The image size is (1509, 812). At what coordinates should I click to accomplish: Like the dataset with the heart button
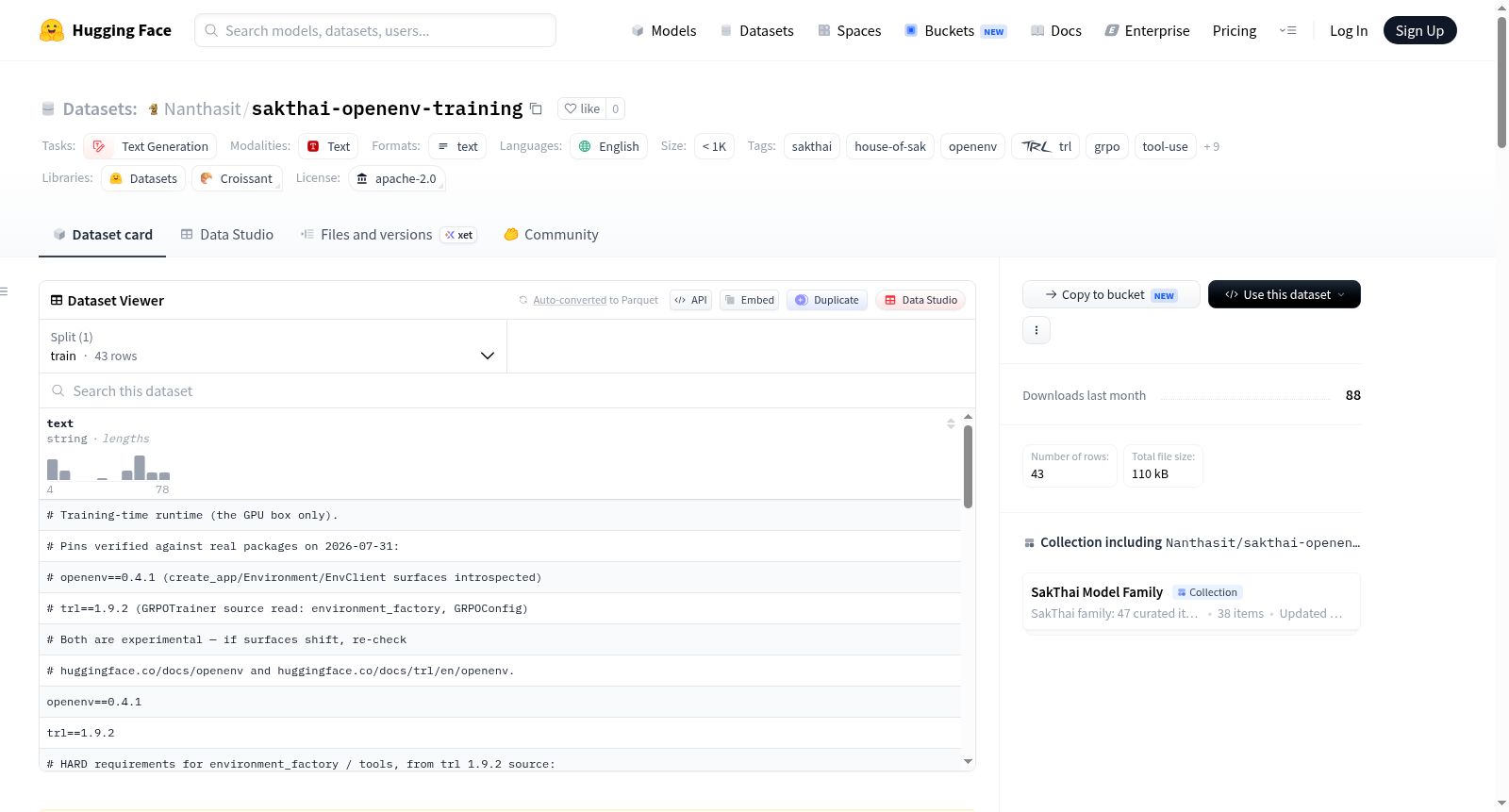[582, 108]
